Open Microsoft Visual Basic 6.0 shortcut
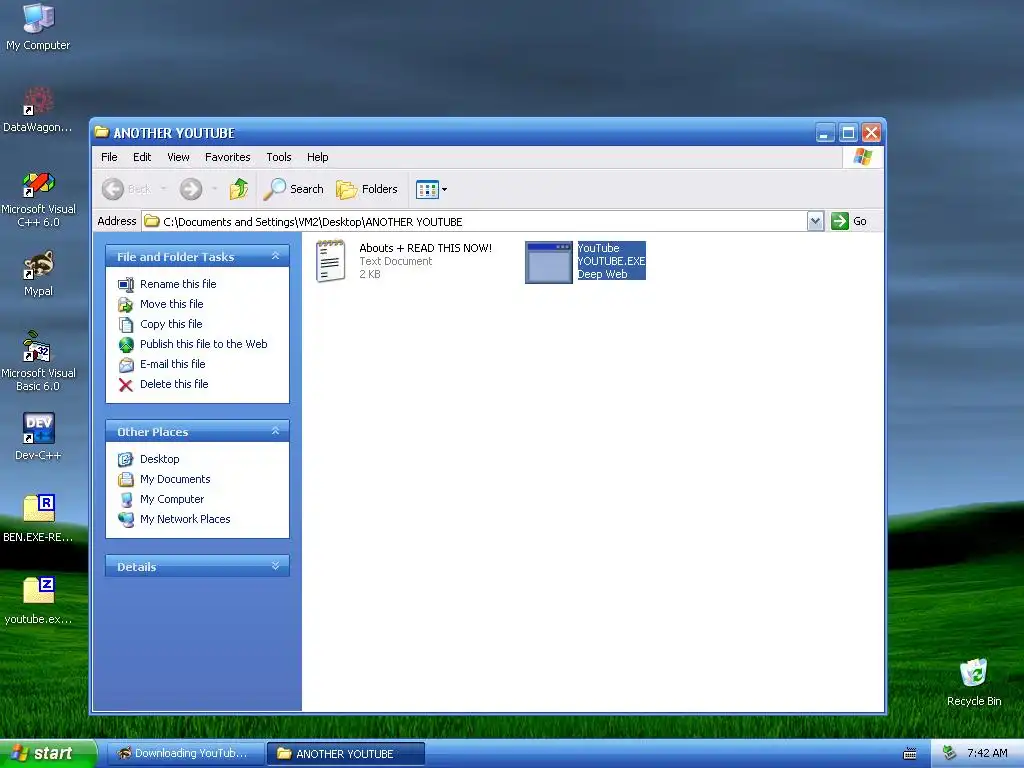Image resolution: width=1024 pixels, height=768 pixels. point(38,361)
